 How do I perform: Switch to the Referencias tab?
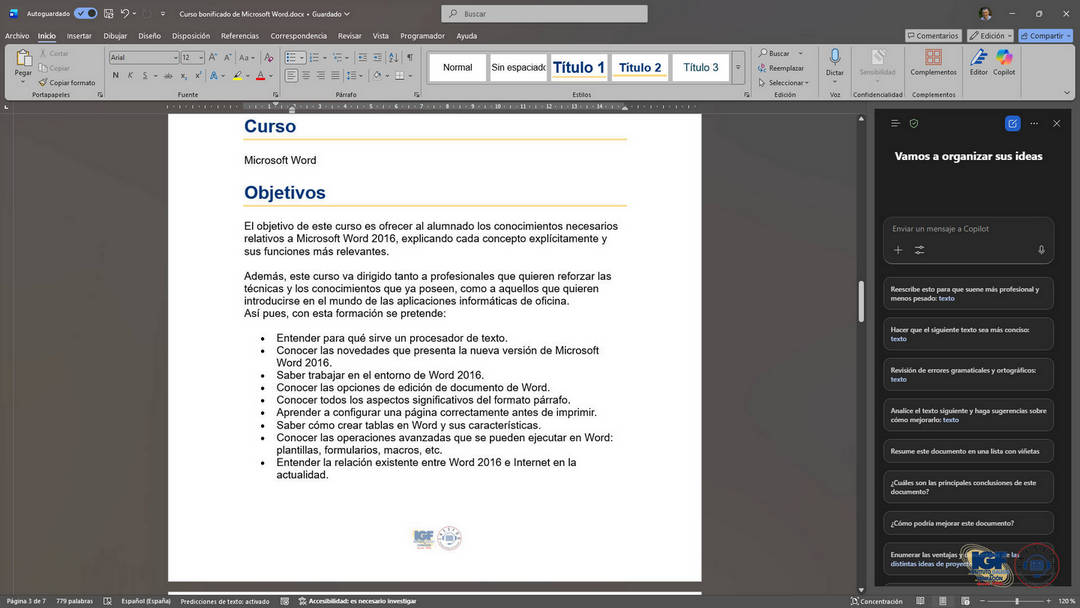tap(239, 36)
